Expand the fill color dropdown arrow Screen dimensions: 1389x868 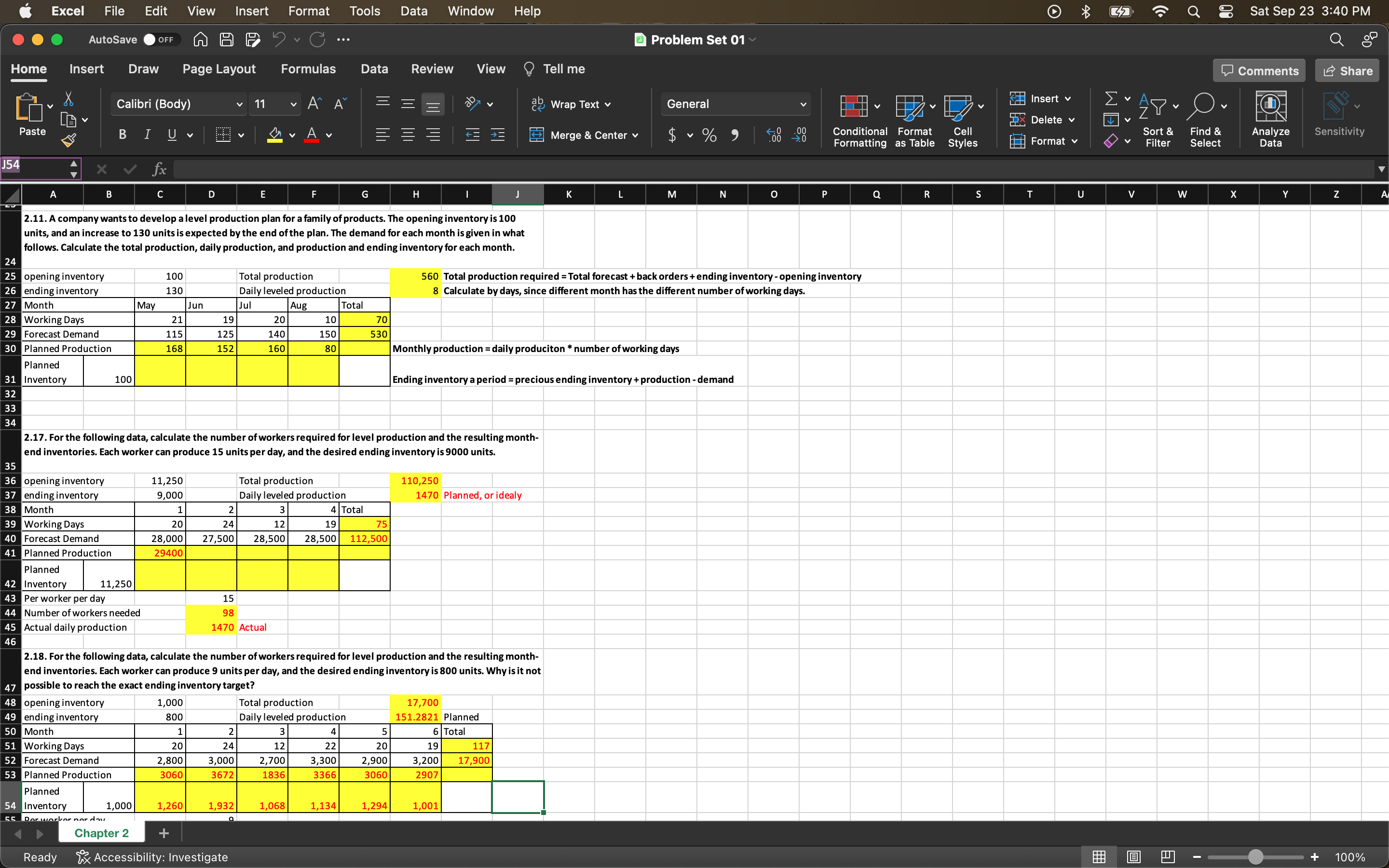[292, 135]
